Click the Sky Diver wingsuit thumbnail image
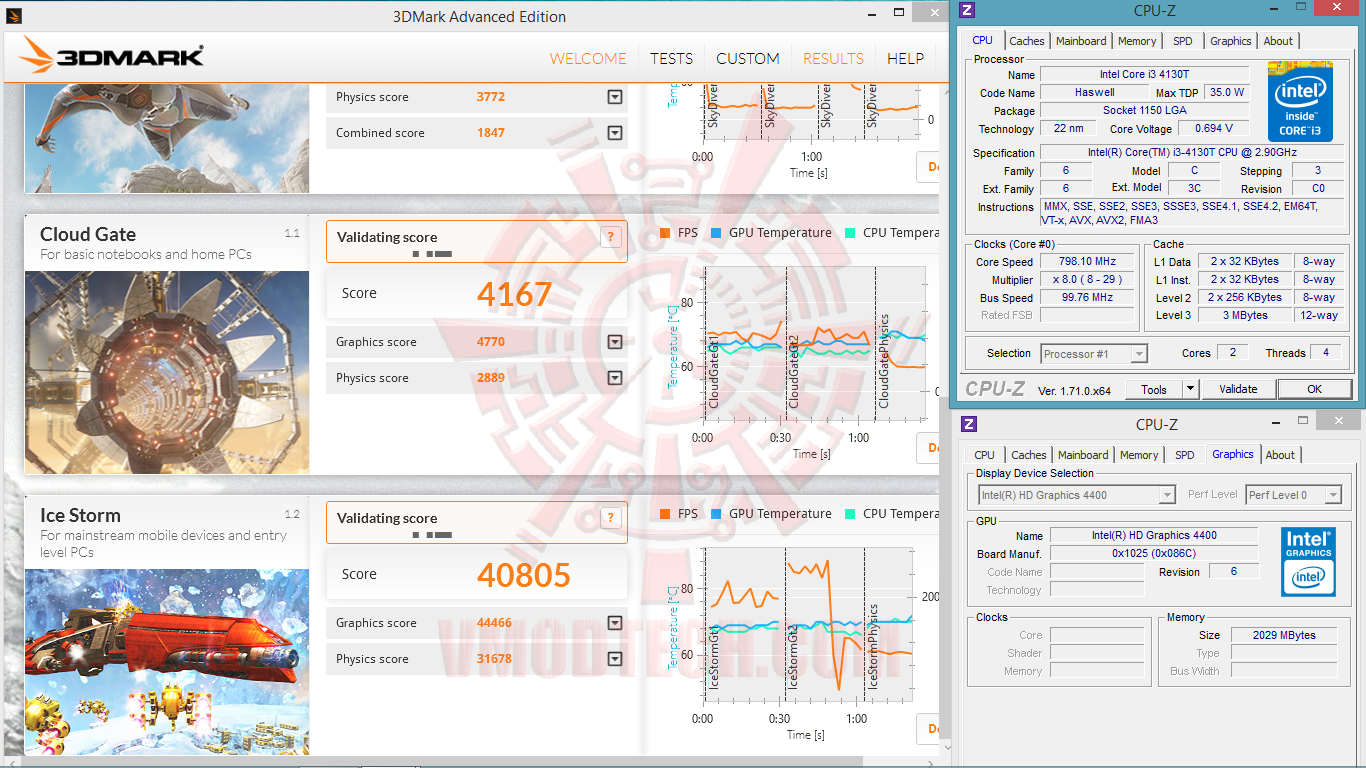The image size is (1366, 768). (x=167, y=139)
